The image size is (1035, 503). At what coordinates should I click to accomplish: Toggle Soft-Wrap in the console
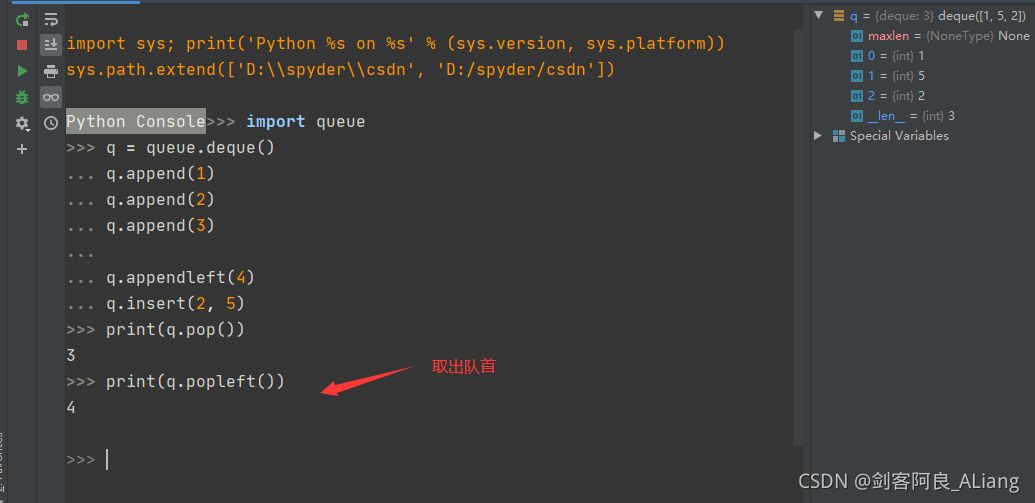coord(51,19)
